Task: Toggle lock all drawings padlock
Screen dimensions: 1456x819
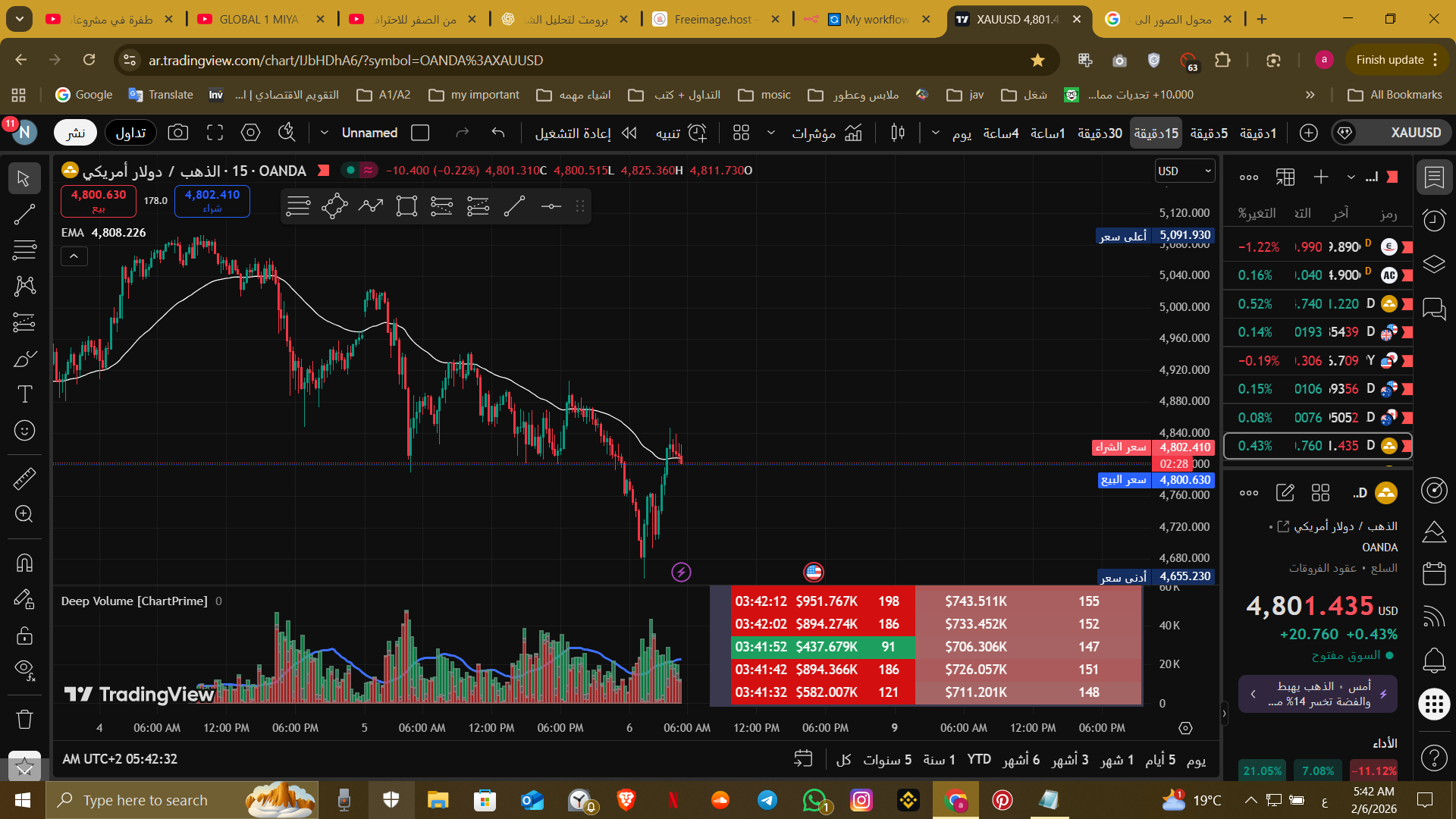Action: (24, 635)
